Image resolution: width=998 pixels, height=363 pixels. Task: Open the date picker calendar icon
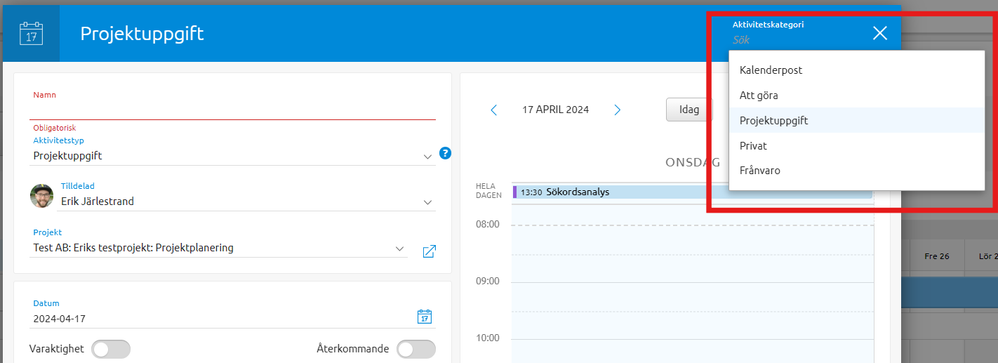(425, 317)
